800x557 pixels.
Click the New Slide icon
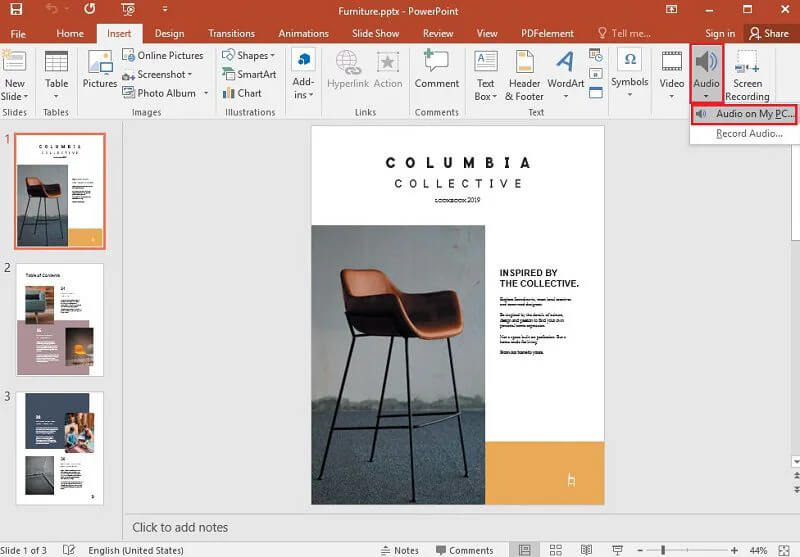pos(14,62)
